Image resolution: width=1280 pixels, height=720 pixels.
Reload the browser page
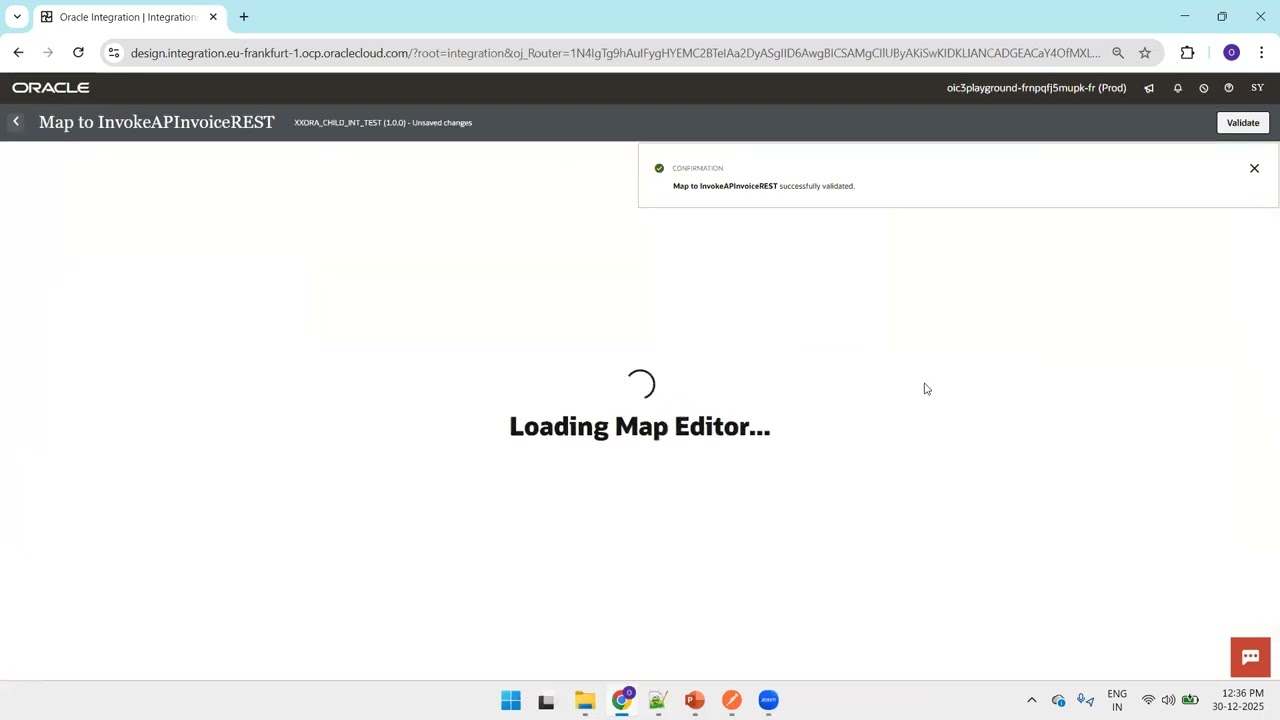pyautogui.click(x=78, y=53)
